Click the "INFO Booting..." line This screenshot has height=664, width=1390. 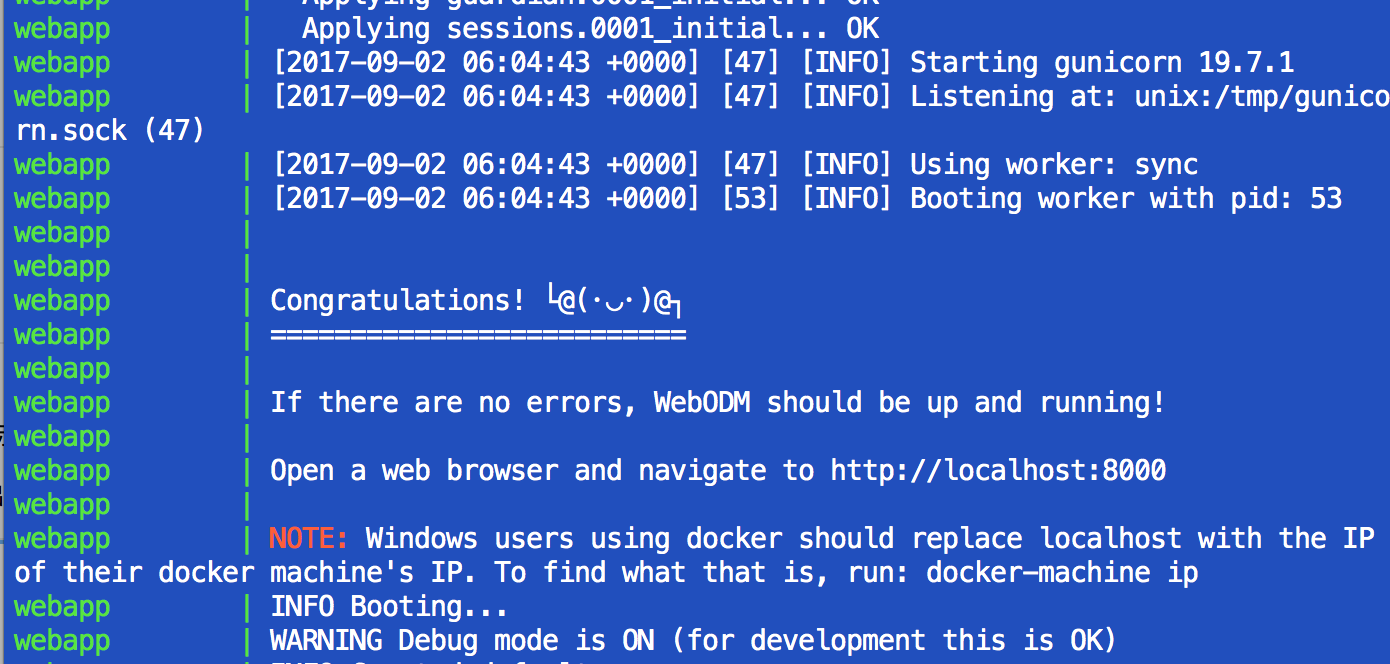pyautogui.click(x=389, y=607)
